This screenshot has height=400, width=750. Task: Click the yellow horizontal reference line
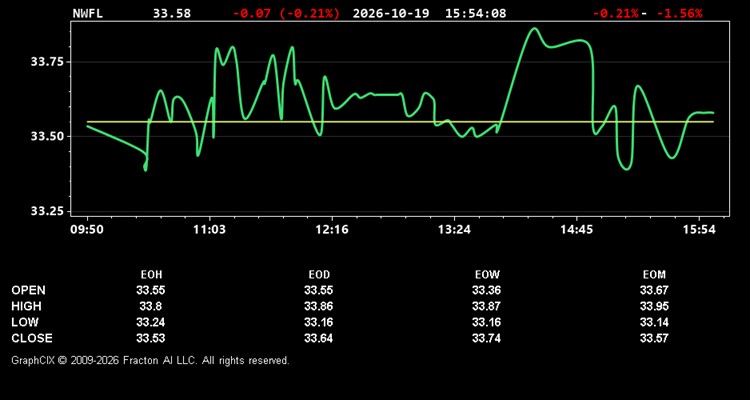click(x=400, y=122)
